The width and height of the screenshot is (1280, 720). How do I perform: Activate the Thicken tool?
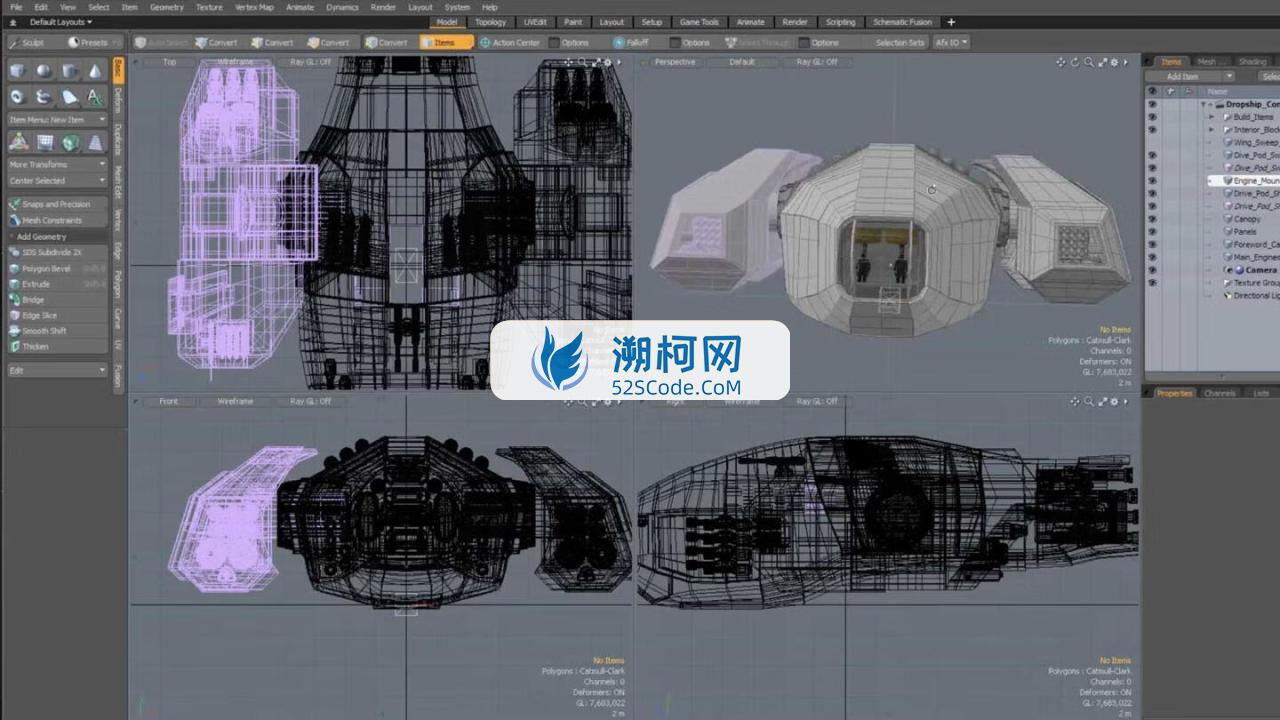click(x=57, y=346)
